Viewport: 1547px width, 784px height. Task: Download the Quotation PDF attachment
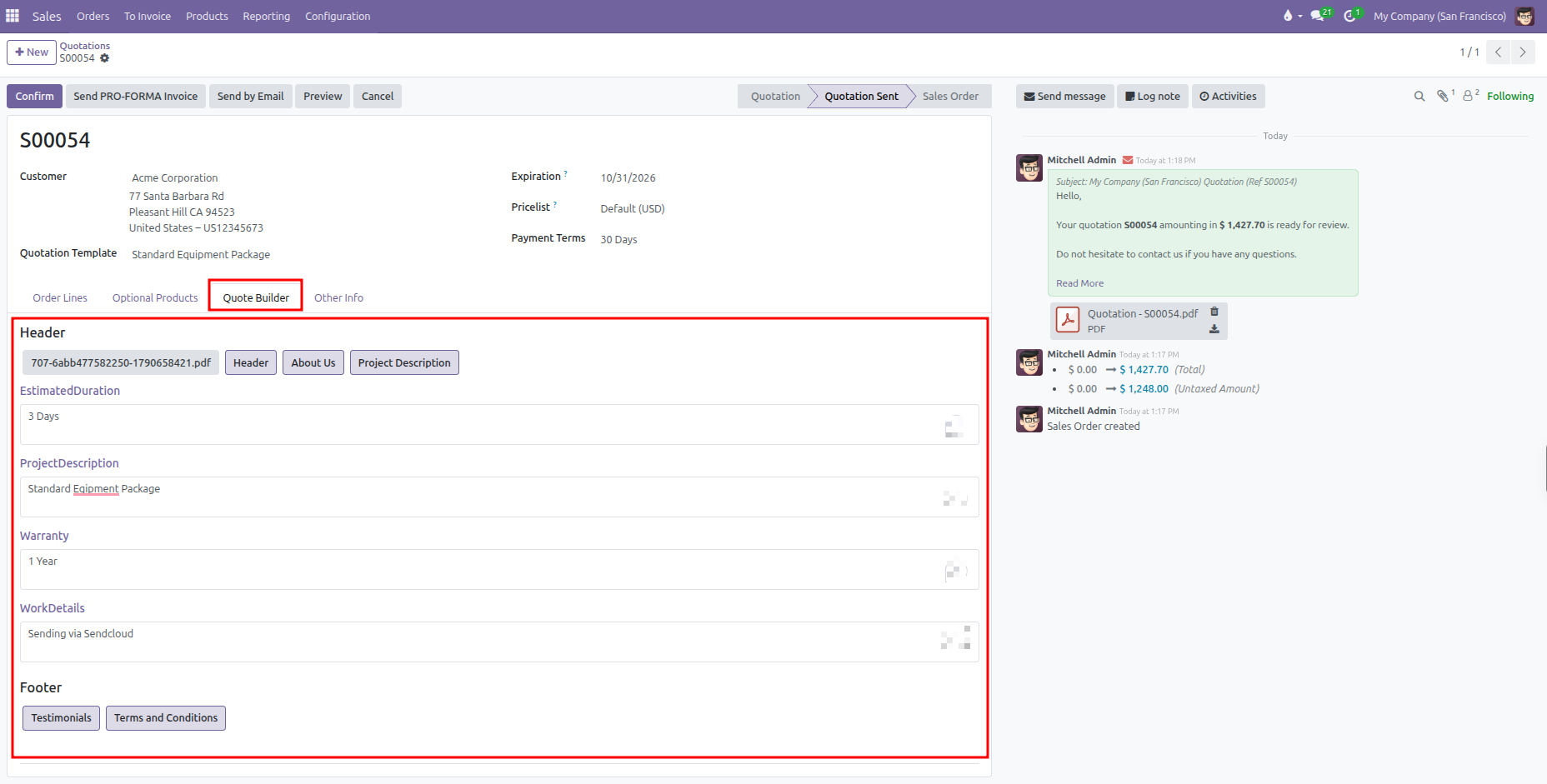pyautogui.click(x=1214, y=329)
